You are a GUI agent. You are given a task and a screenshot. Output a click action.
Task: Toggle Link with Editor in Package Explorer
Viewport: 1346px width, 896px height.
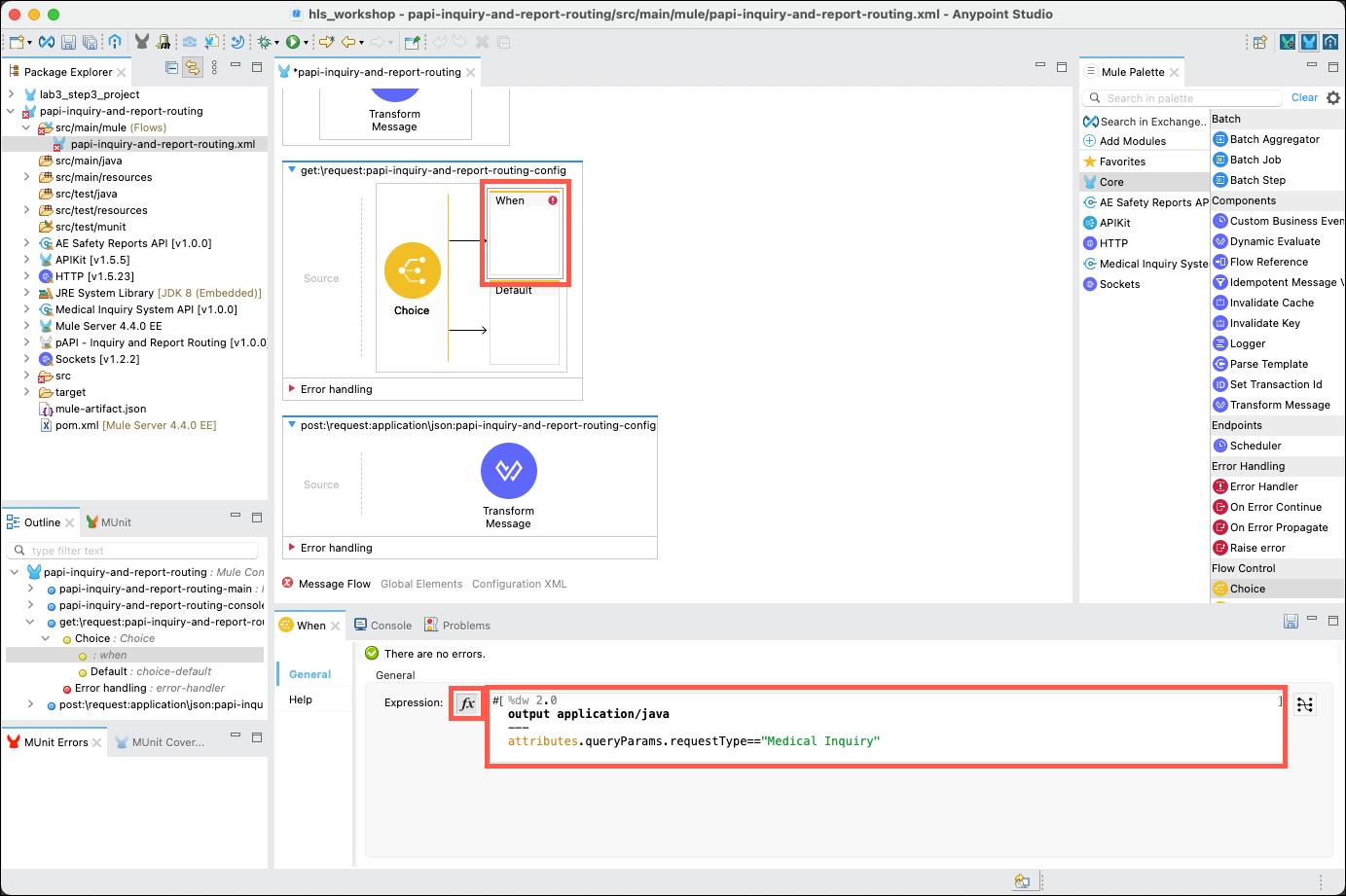tap(193, 68)
